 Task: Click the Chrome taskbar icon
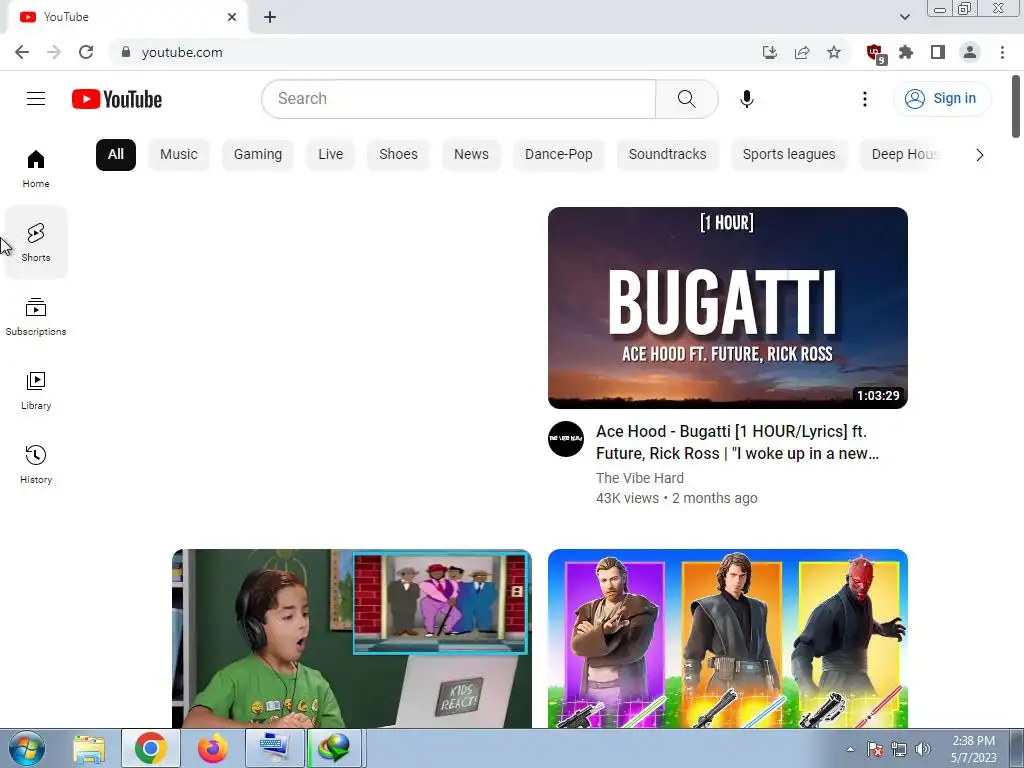(x=151, y=748)
